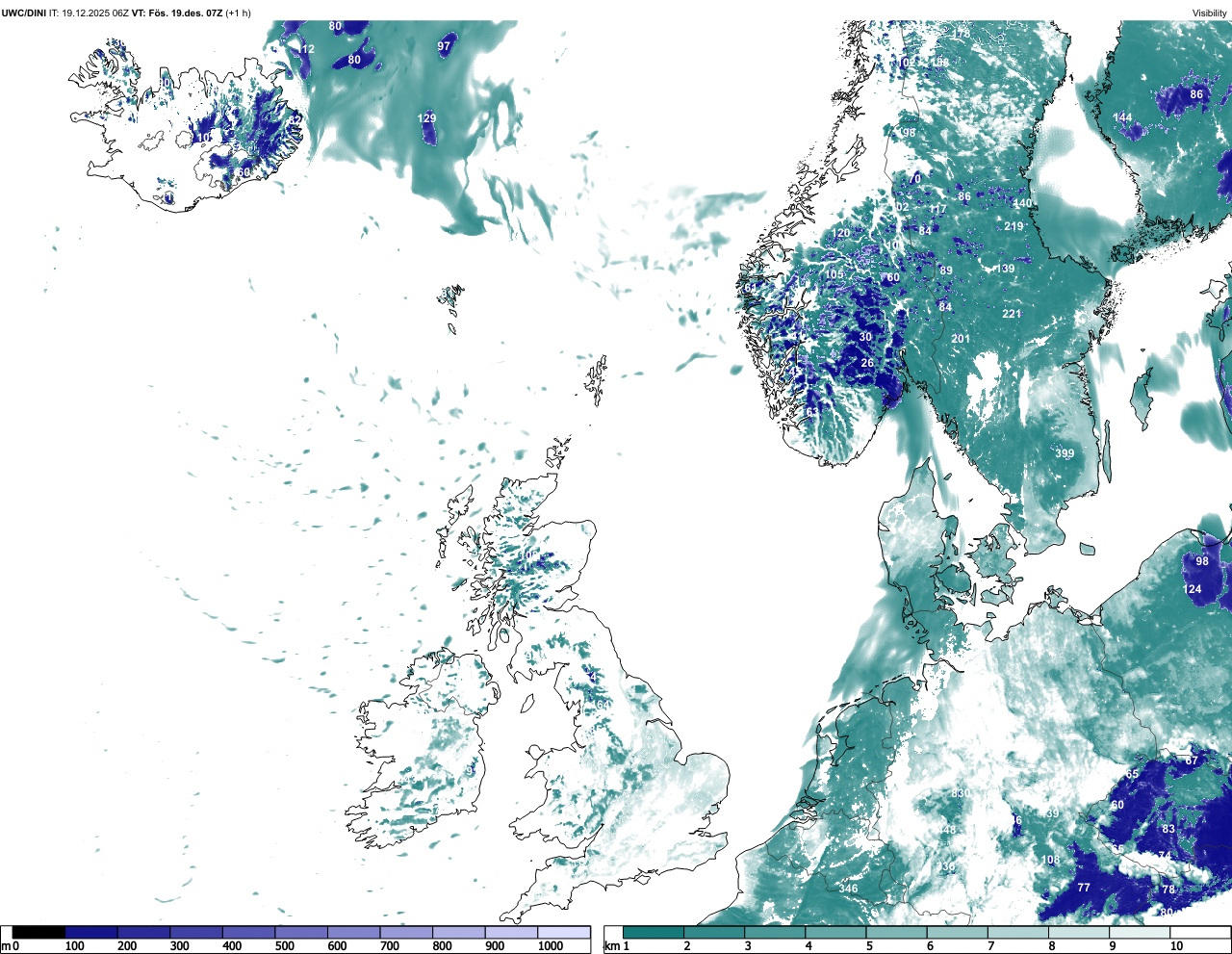Click the '1000' tick label on the metre legend
The image size is (1232, 954).
point(551,946)
